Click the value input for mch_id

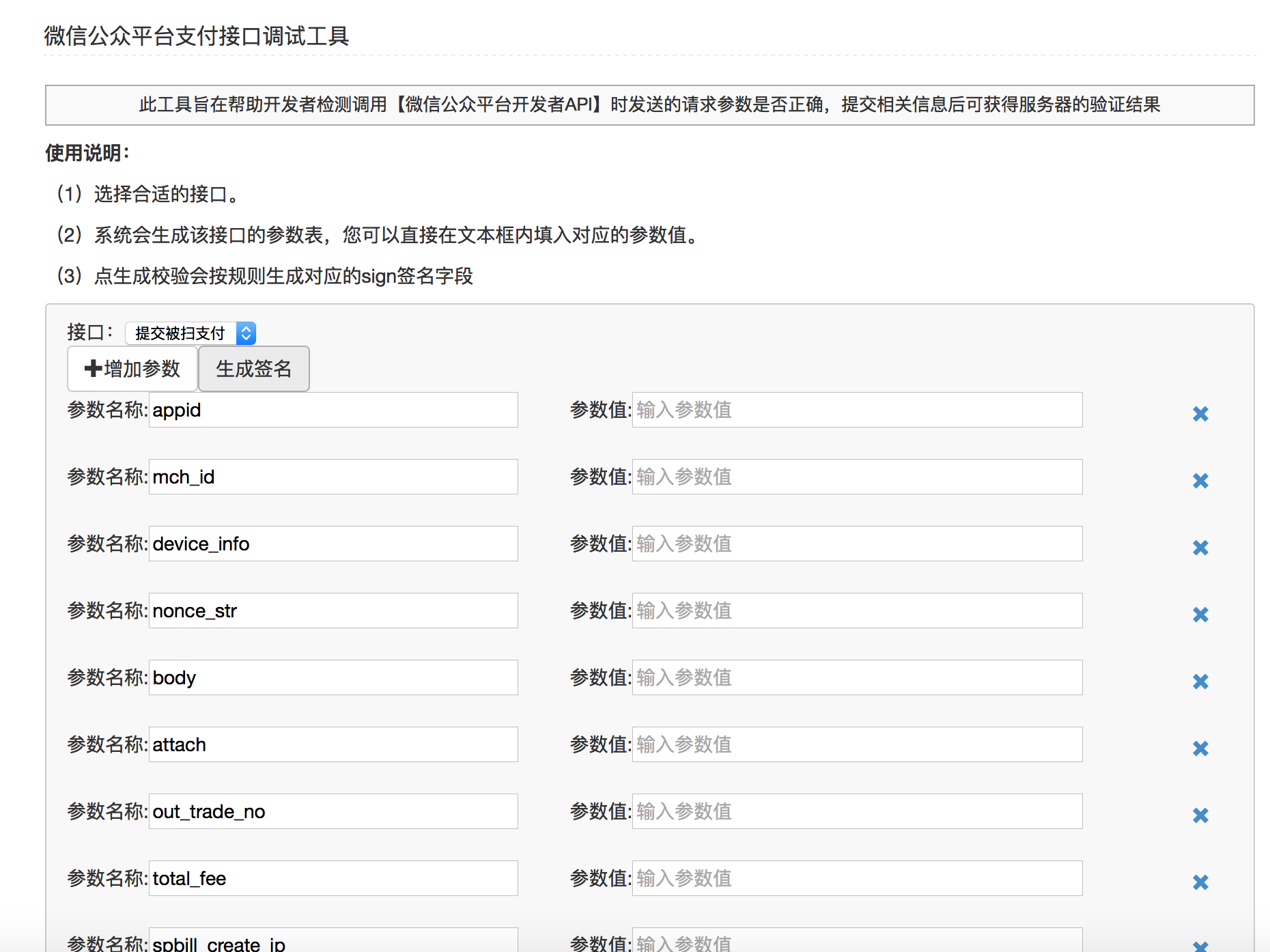[858, 477]
